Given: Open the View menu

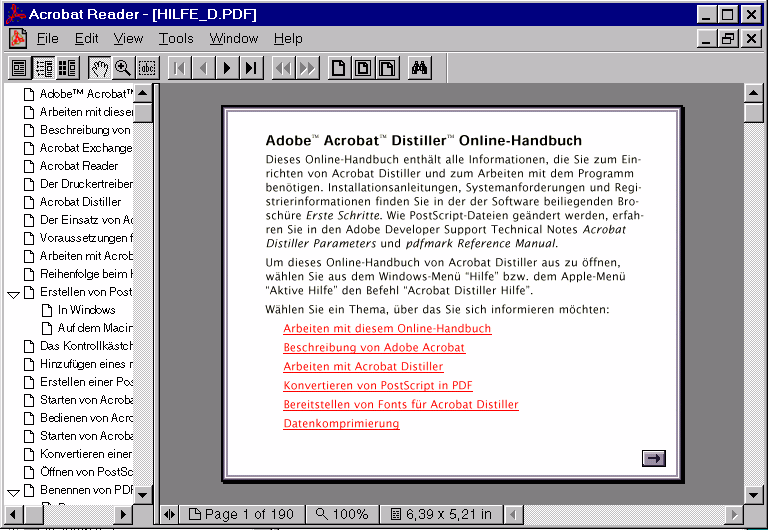Looking at the screenshot, I should (x=128, y=38).
